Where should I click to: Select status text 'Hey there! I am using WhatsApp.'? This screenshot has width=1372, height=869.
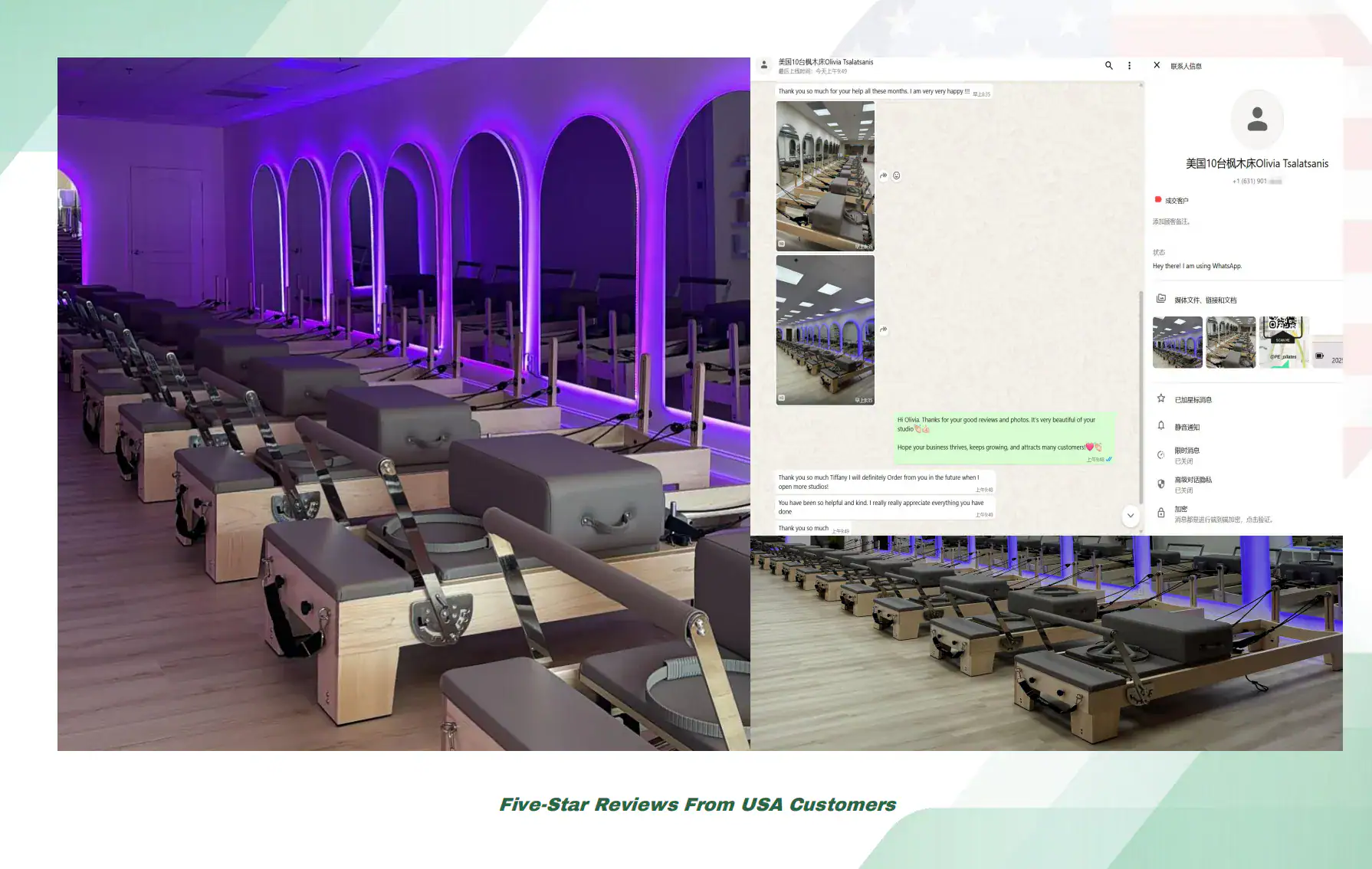click(x=1197, y=266)
